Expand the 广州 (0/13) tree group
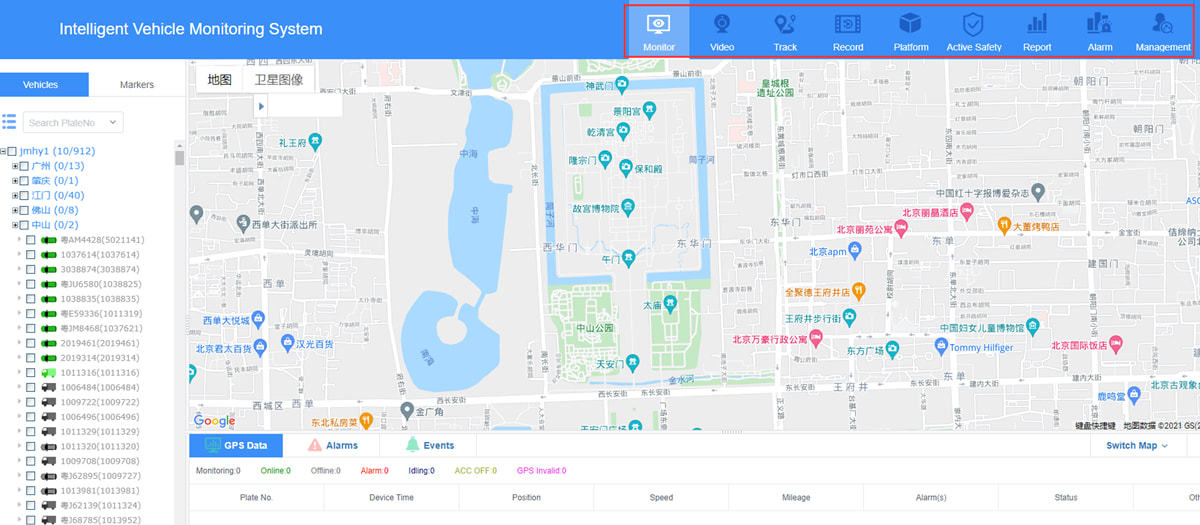 click(x=15, y=166)
